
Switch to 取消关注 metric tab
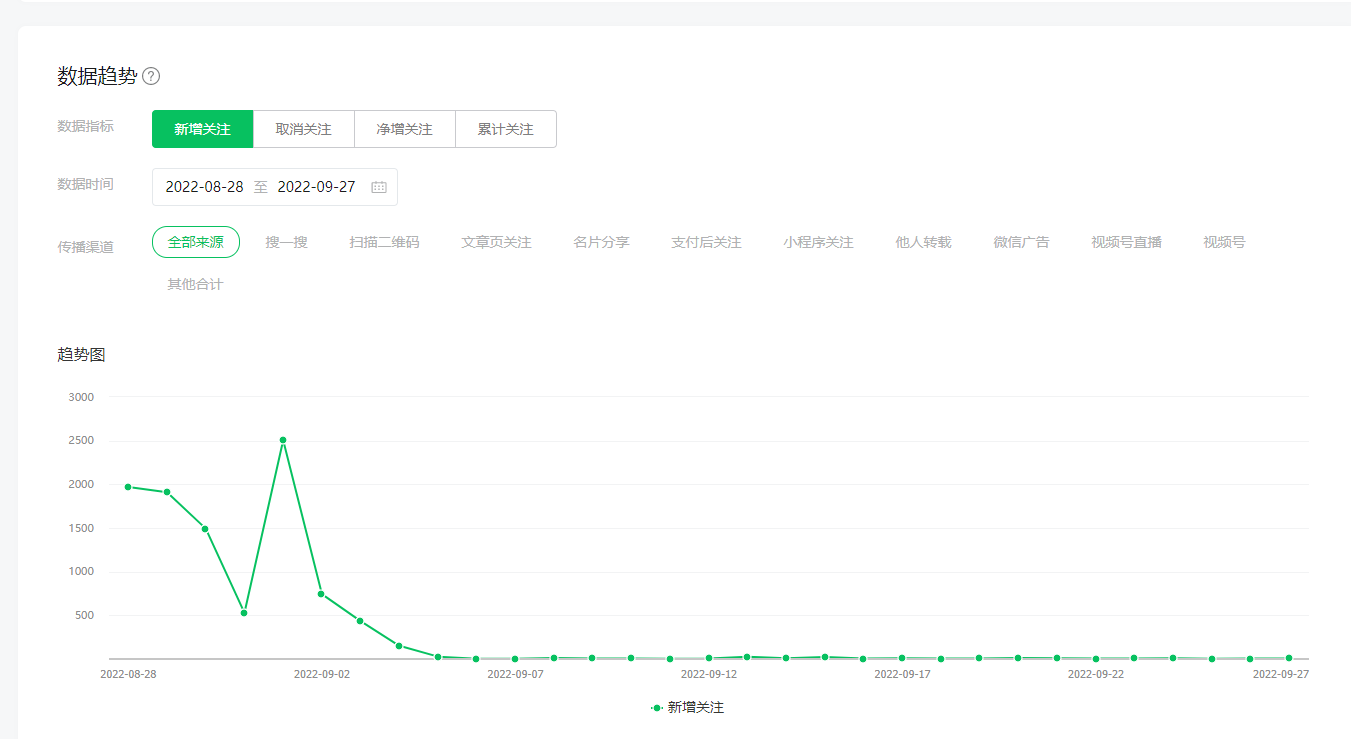coord(303,129)
